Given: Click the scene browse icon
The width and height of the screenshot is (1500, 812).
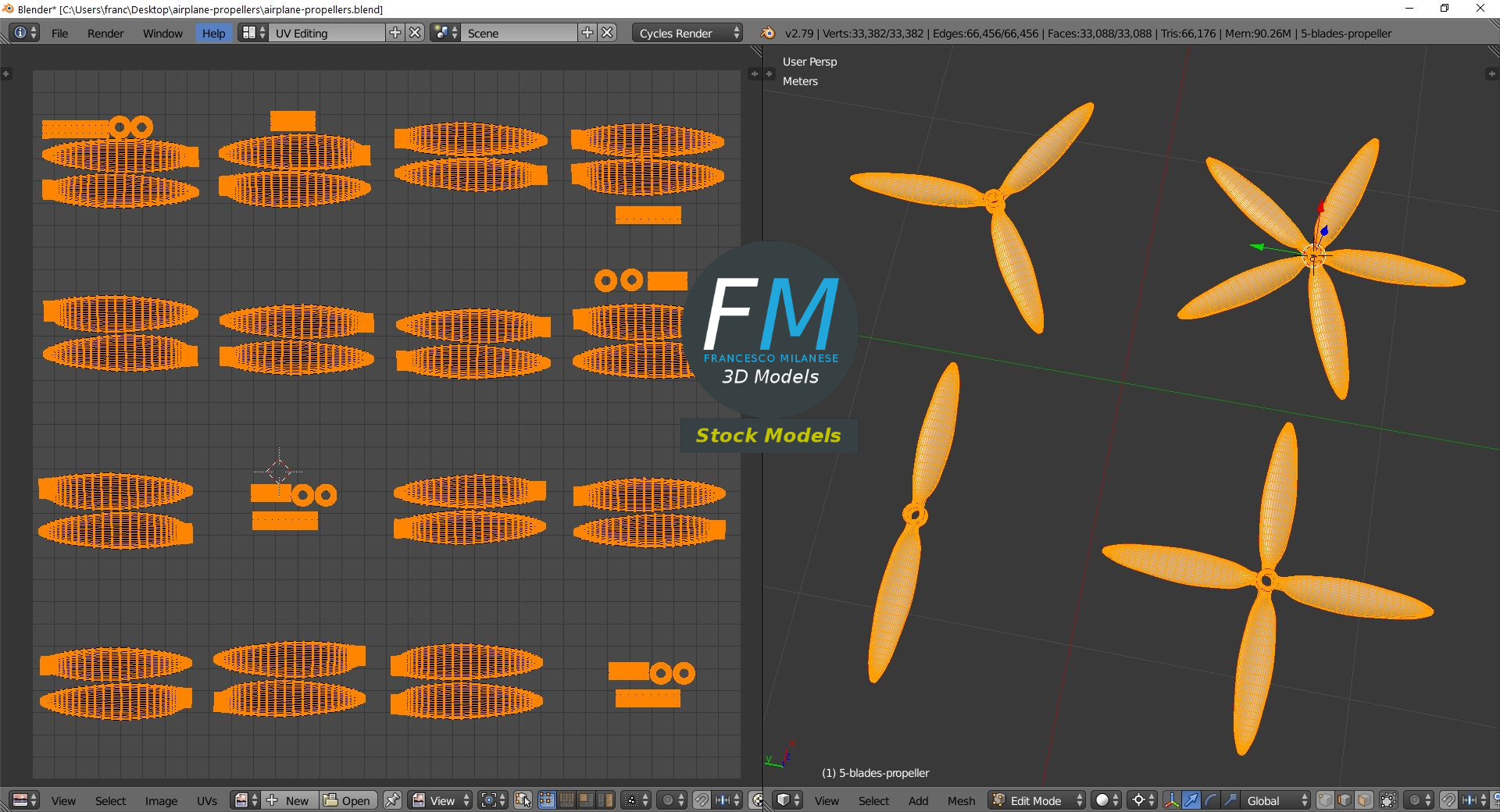Looking at the screenshot, I should (x=445, y=33).
